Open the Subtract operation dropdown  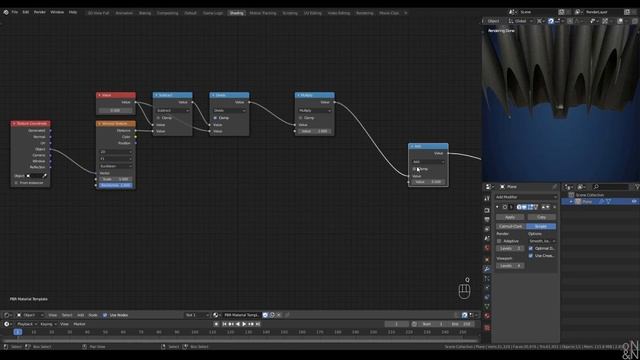[173, 111]
